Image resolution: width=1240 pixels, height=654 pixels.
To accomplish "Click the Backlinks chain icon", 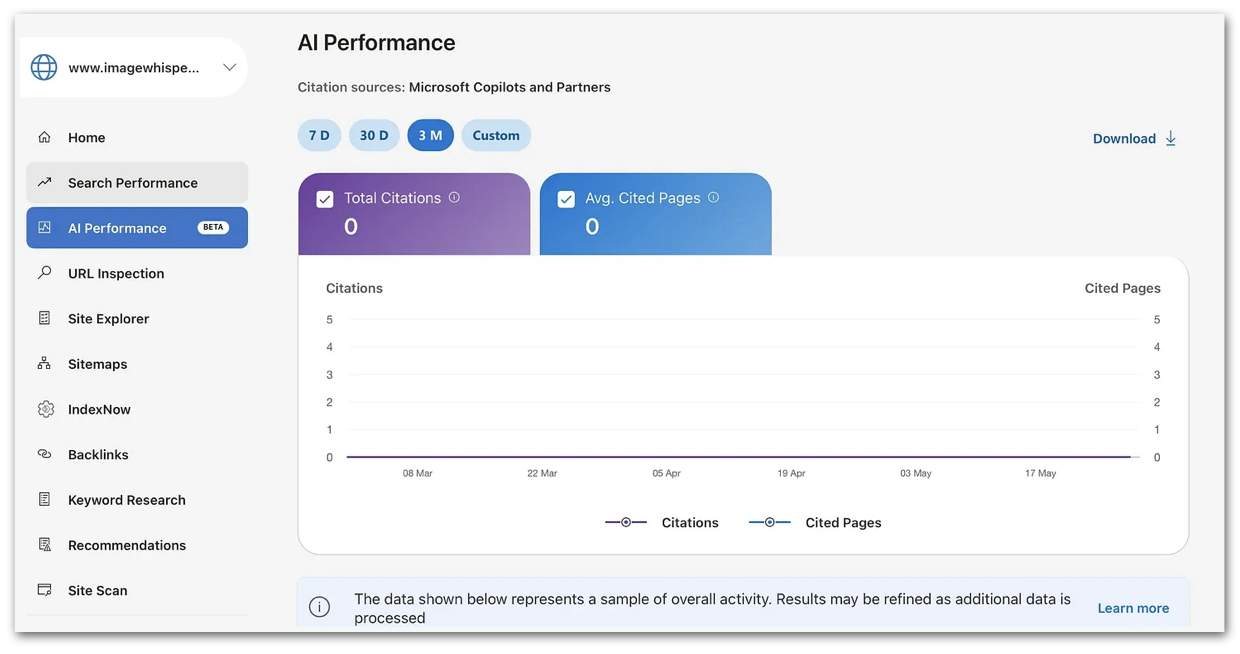I will [44, 454].
